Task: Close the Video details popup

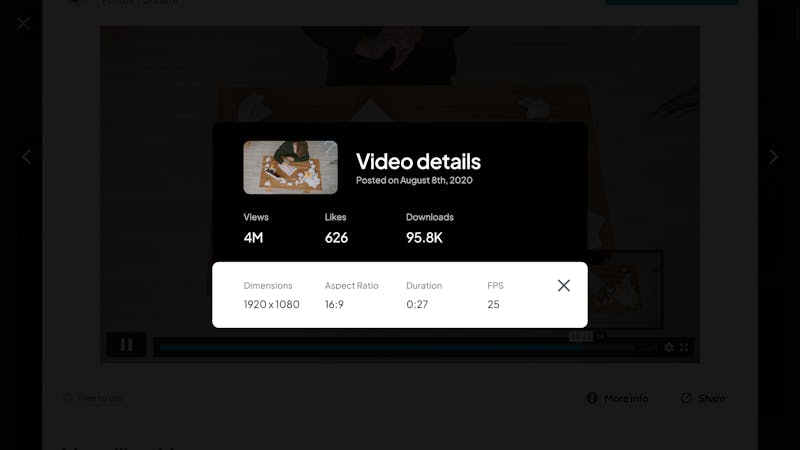Action: coord(563,286)
